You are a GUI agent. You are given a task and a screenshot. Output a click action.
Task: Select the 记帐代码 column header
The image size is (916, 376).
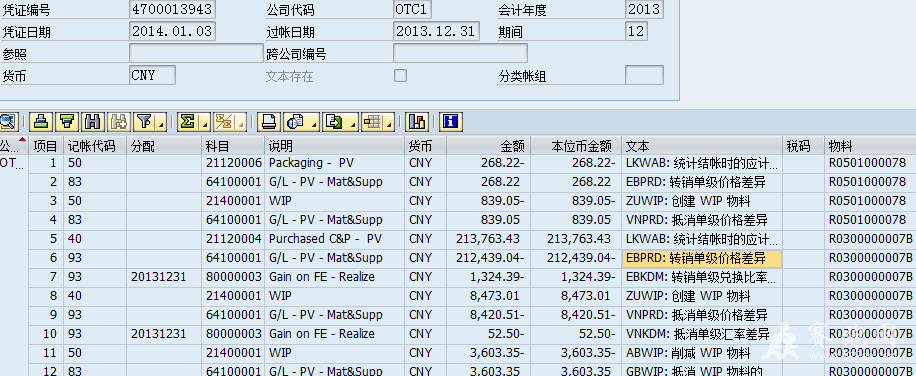(x=95, y=146)
